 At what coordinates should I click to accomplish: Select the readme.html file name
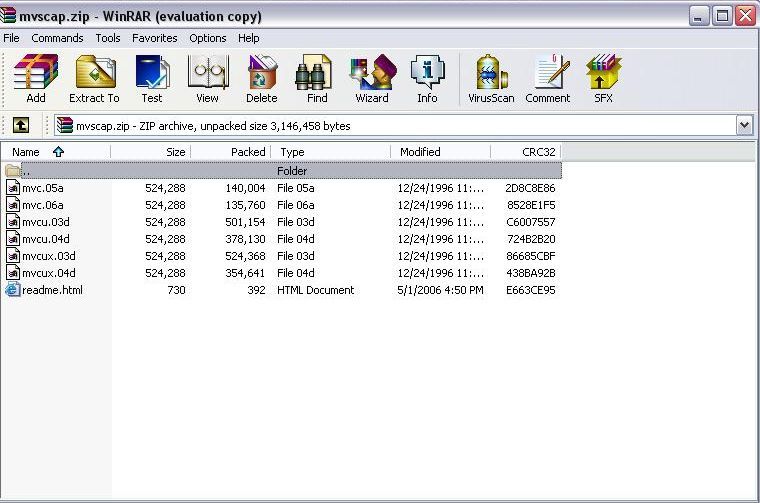(x=52, y=290)
